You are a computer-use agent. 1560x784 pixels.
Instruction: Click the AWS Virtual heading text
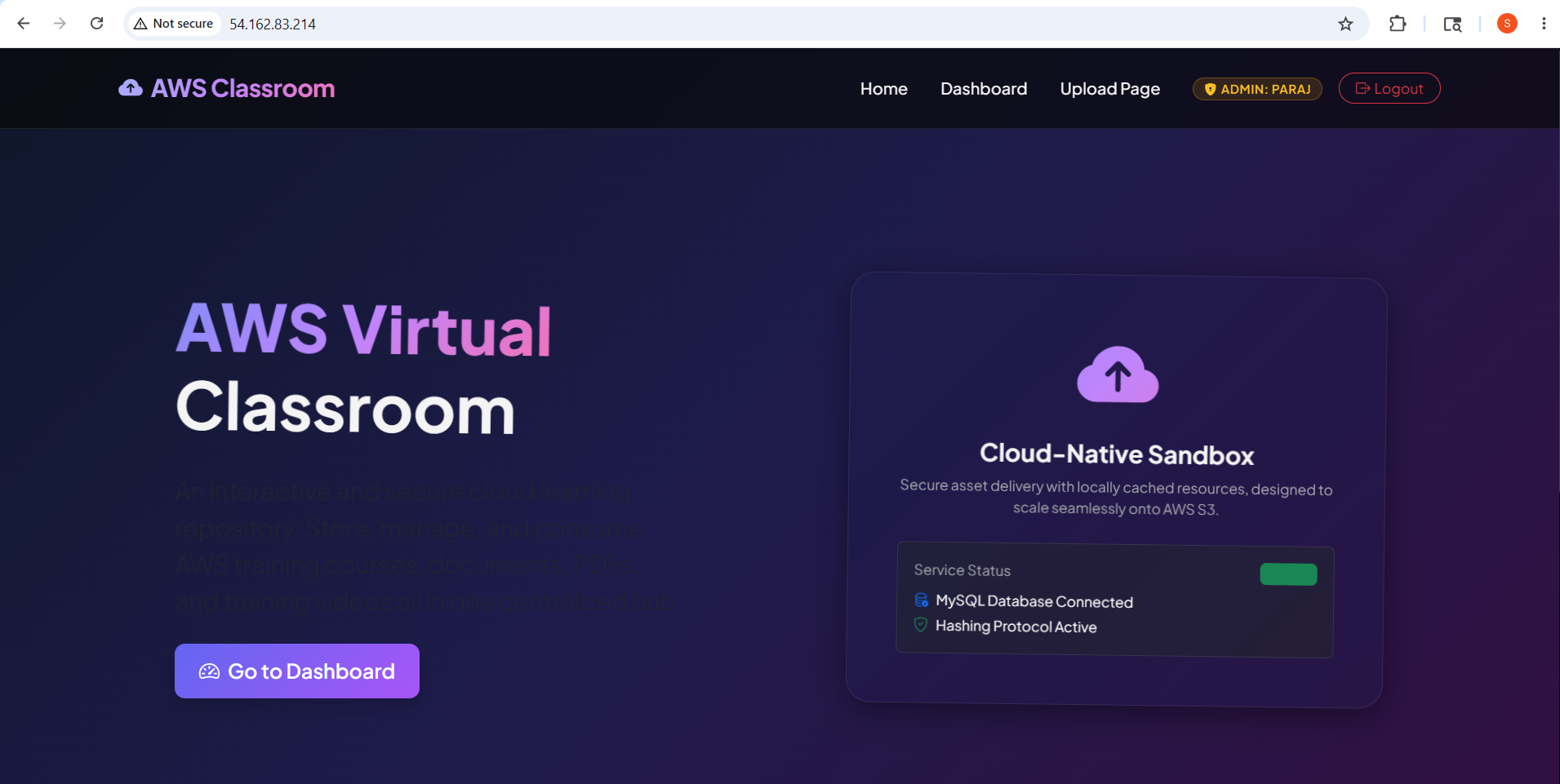pos(364,330)
